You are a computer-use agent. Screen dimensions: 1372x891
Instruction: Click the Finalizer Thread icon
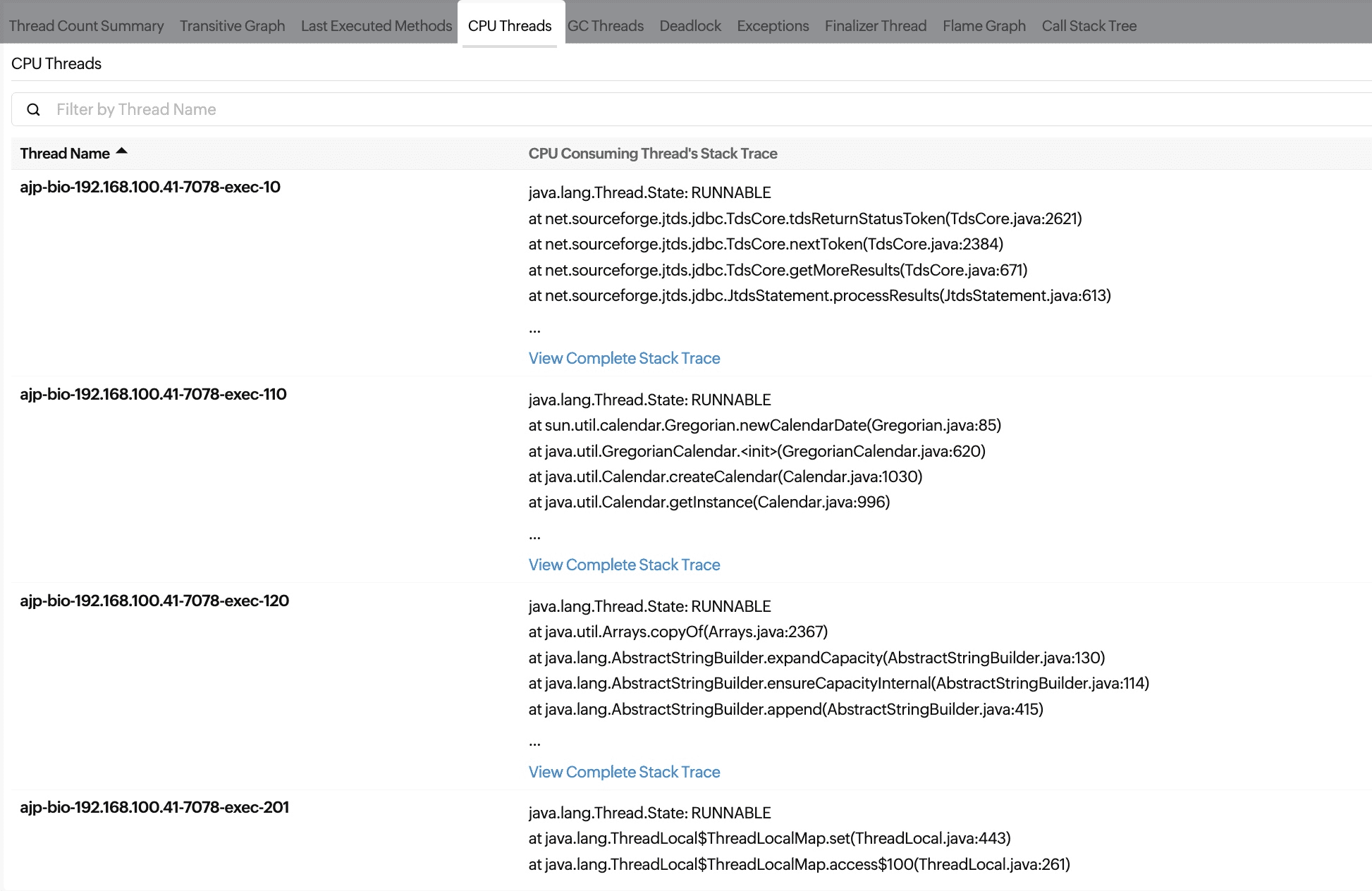875,25
